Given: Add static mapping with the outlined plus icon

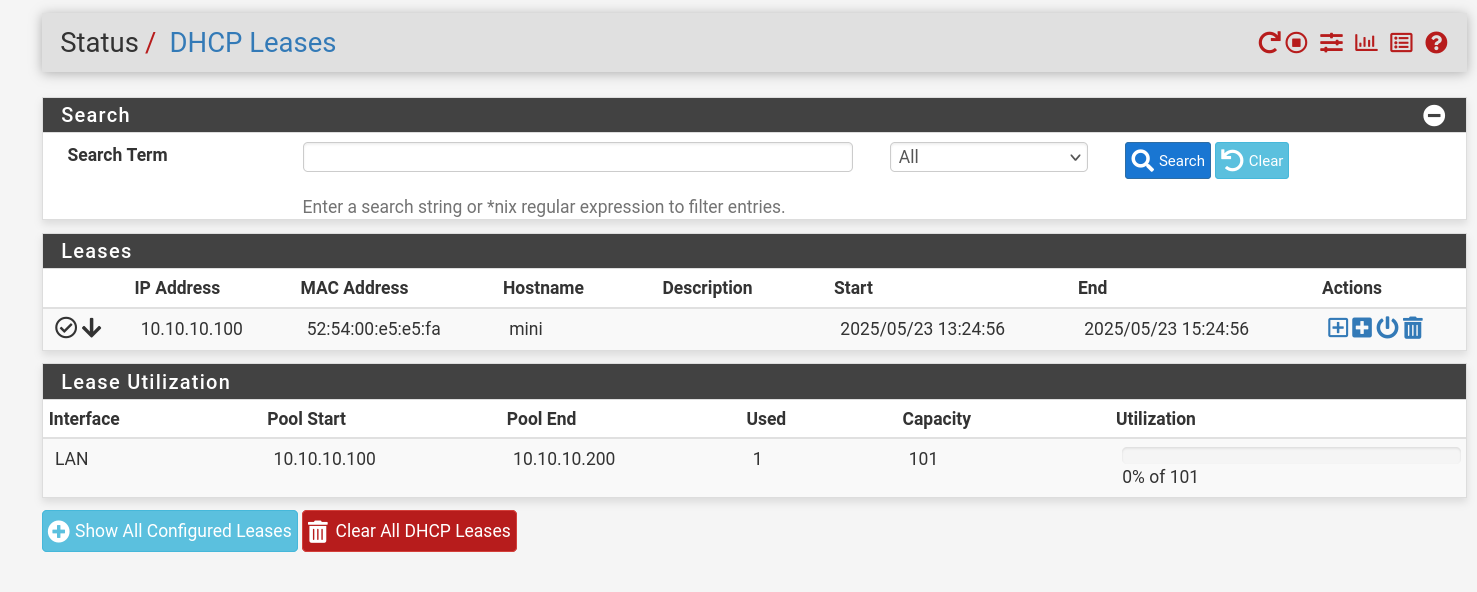Looking at the screenshot, I should [1338, 328].
